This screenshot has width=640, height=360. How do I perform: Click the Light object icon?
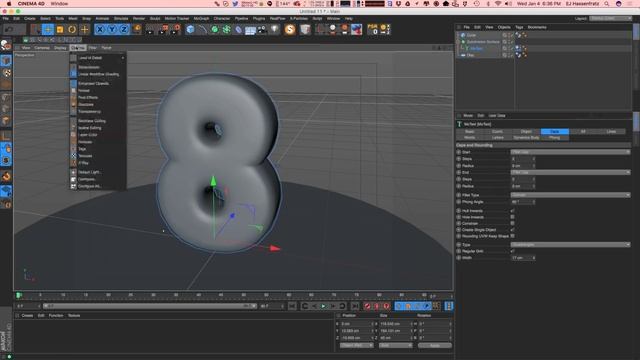click(274, 29)
